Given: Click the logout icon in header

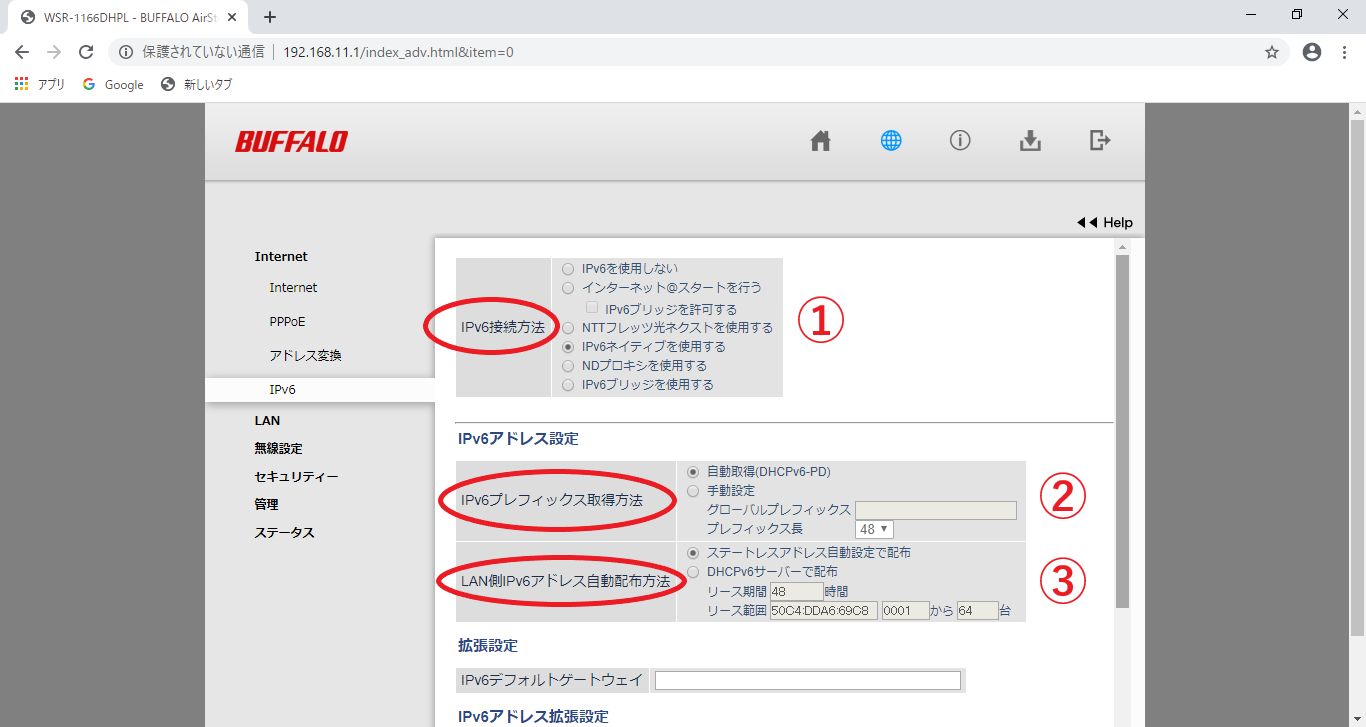Looking at the screenshot, I should (x=1100, y=141).
